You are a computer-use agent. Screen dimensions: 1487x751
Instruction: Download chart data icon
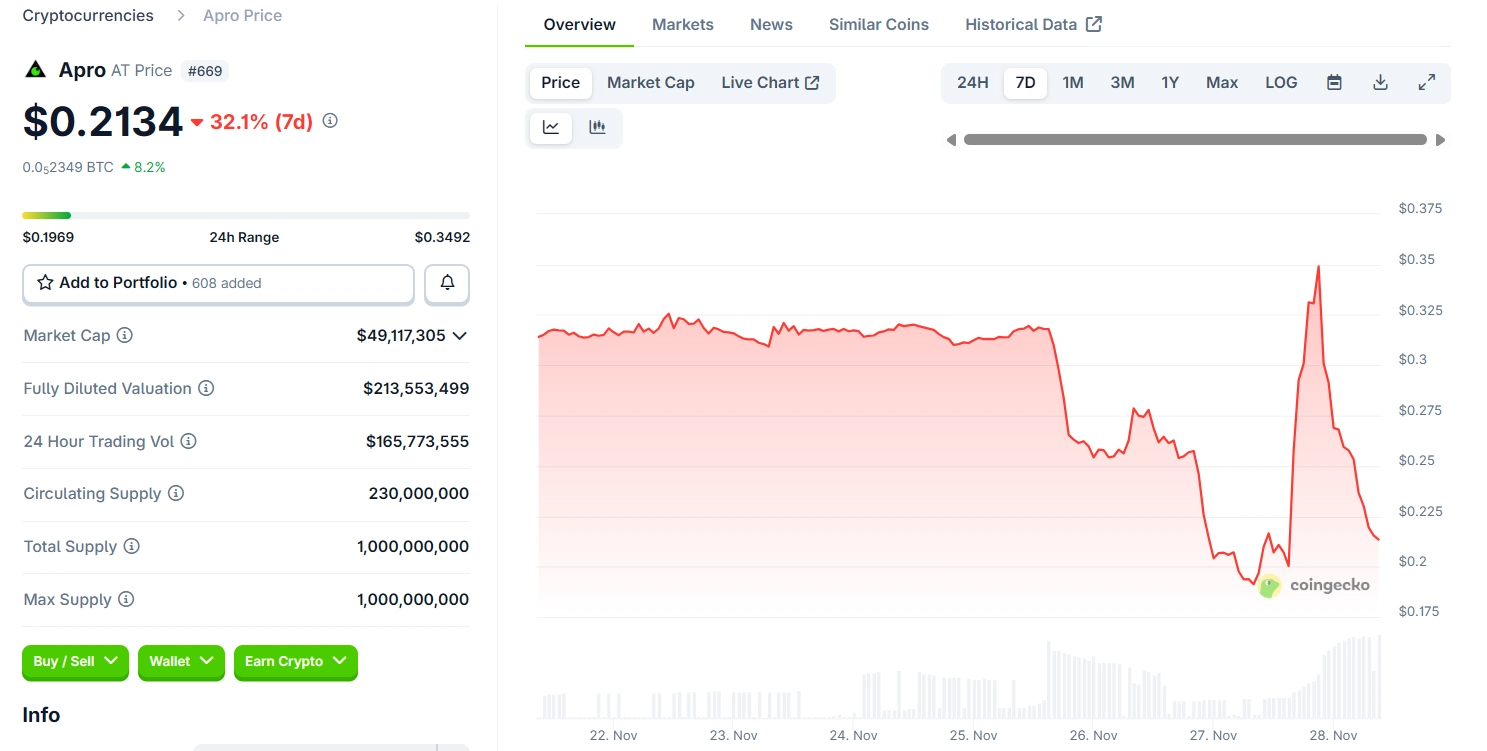pos(1380,83)
